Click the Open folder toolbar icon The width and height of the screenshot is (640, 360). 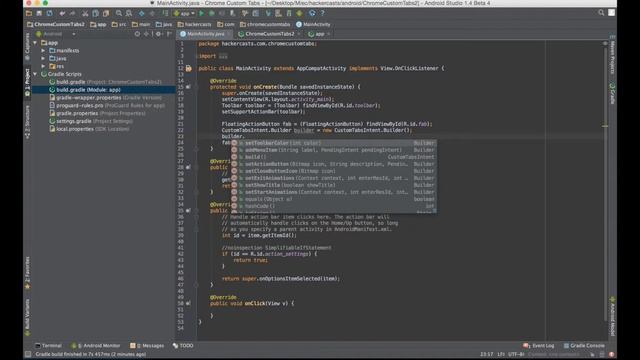pyautogui.click(x=29, y=13)
